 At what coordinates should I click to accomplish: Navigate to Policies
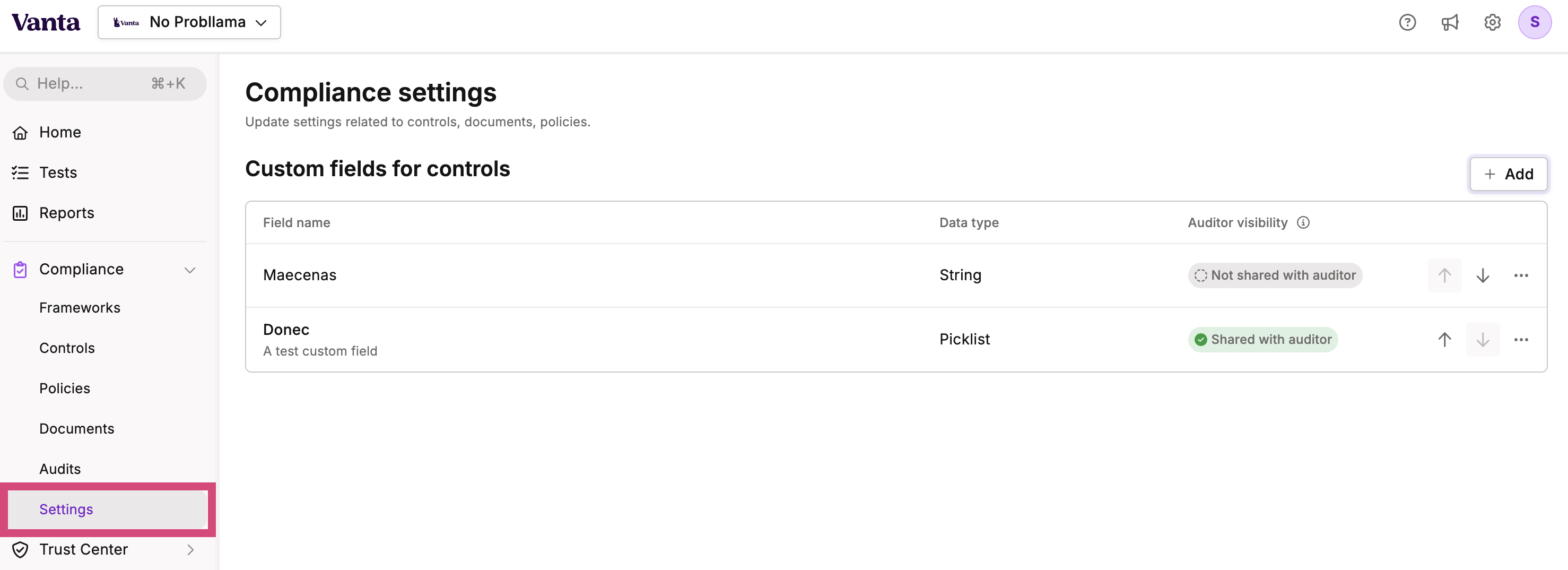coord(65,388)
